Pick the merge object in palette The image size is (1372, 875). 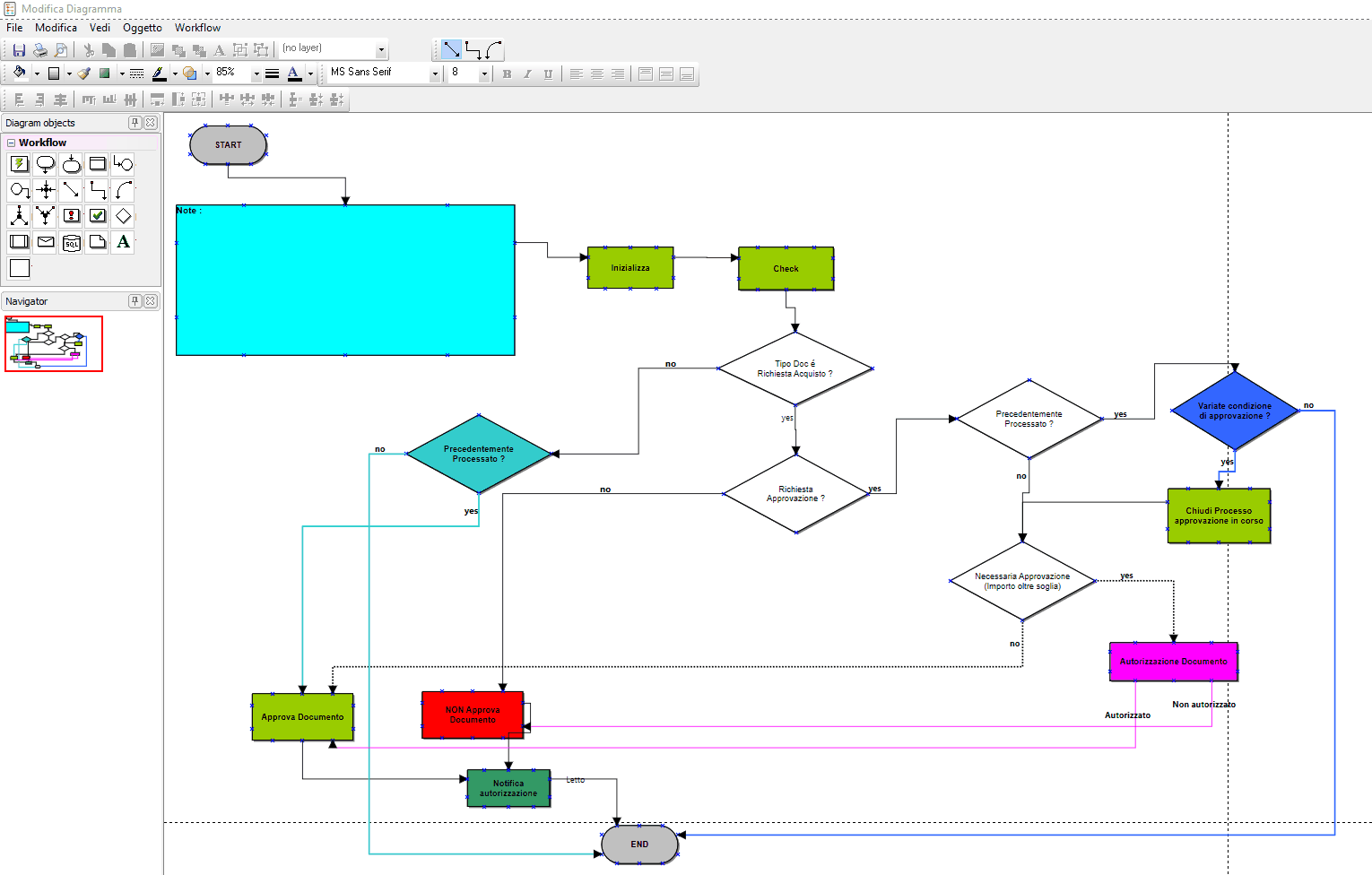pyautogui.click(x=46, y=215)
